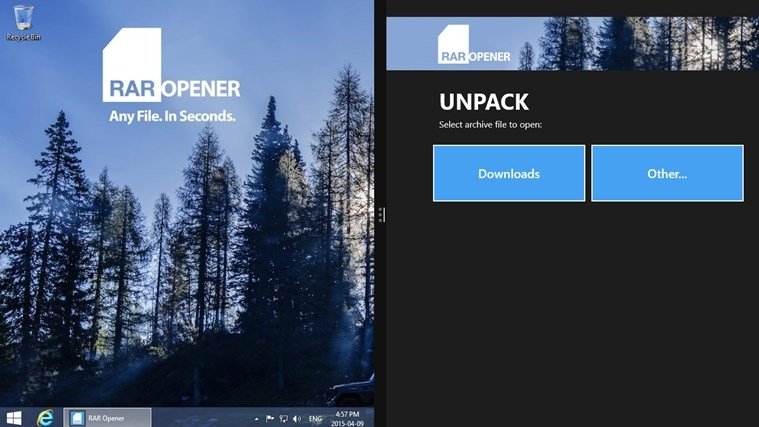Open the Windows Start button
Image resolution: width=759 pixels, height=427 pixels.
[x=14, y=418]
